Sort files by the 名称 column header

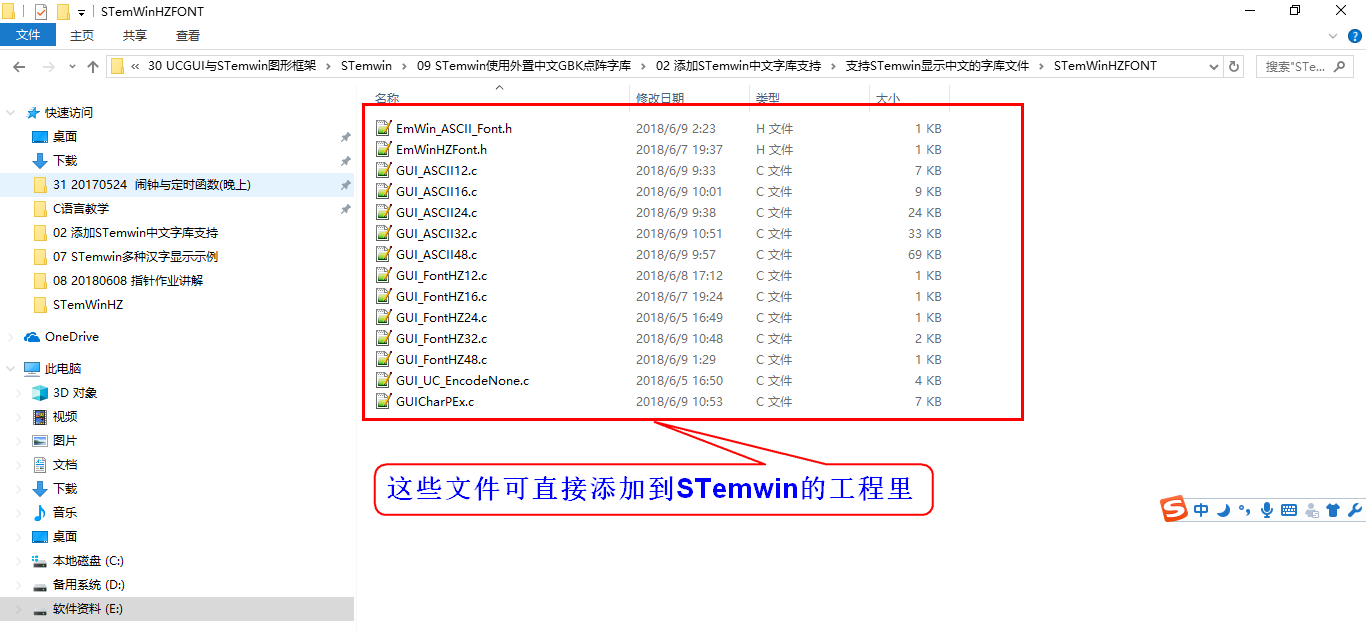coord(387,99)
